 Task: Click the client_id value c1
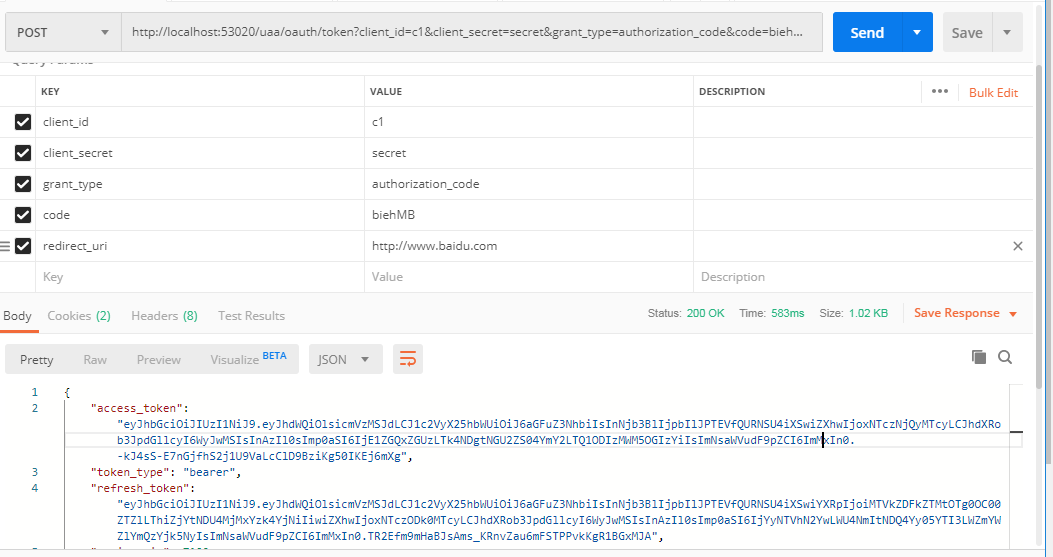[529, 122]
